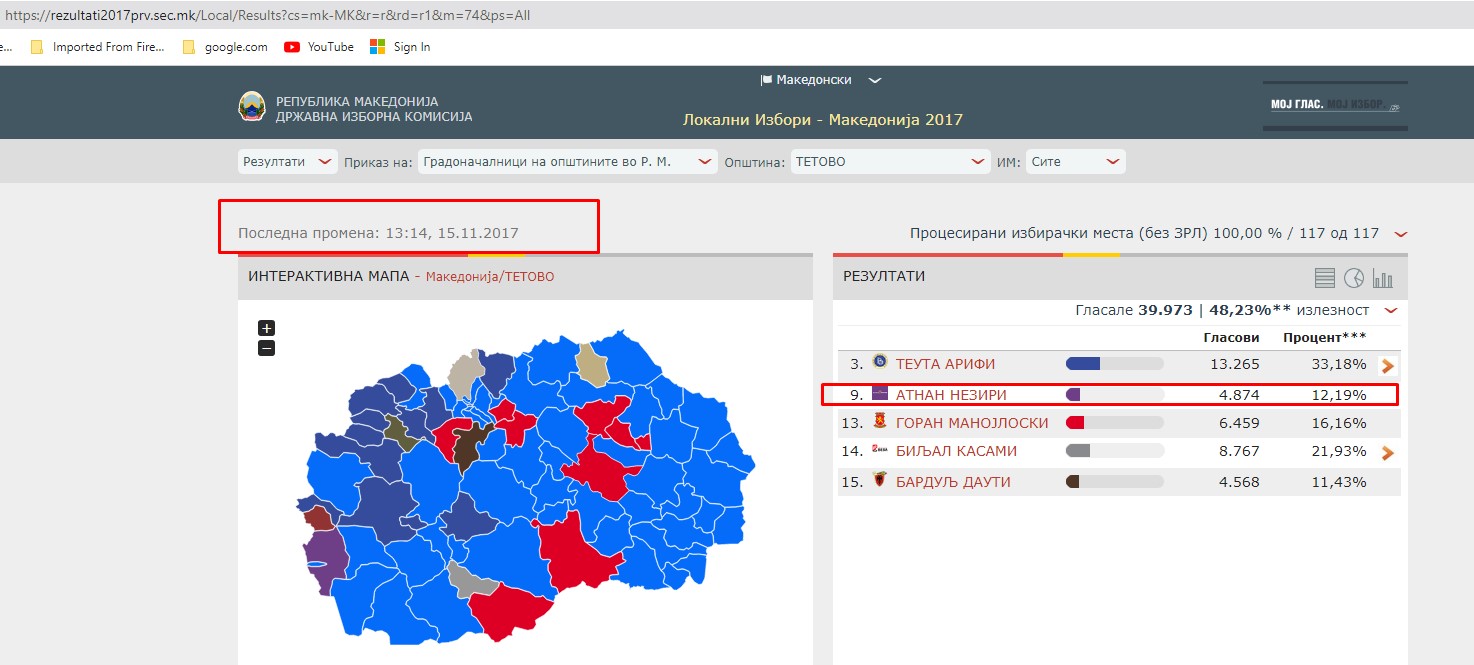Open the Приказ на mayors dropdown
The image size is (1474, 665).
click(x=567, y=162)
